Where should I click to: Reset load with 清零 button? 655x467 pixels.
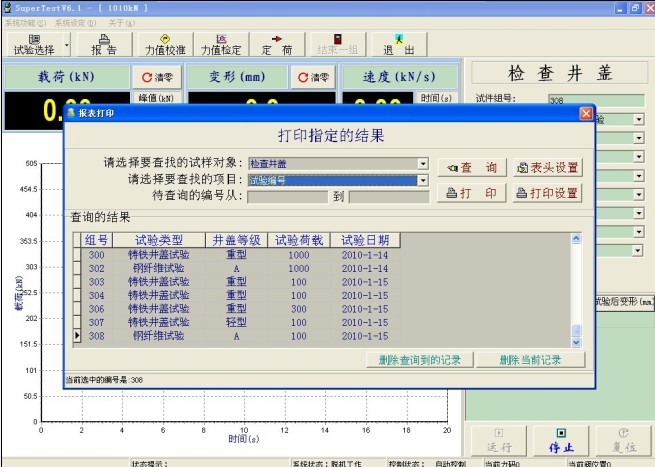(157, 77)
